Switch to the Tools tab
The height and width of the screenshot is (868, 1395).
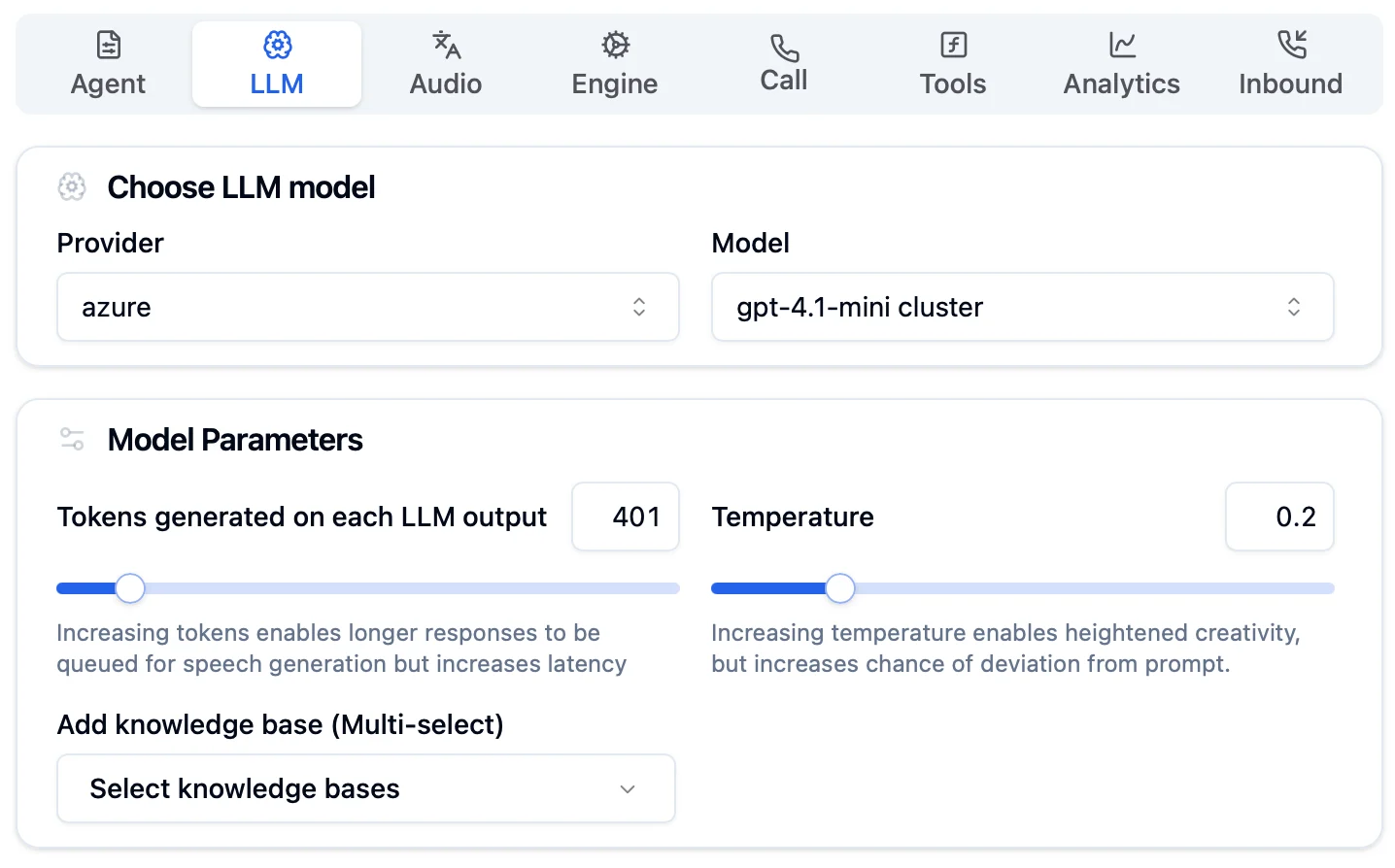pos(953,64)
